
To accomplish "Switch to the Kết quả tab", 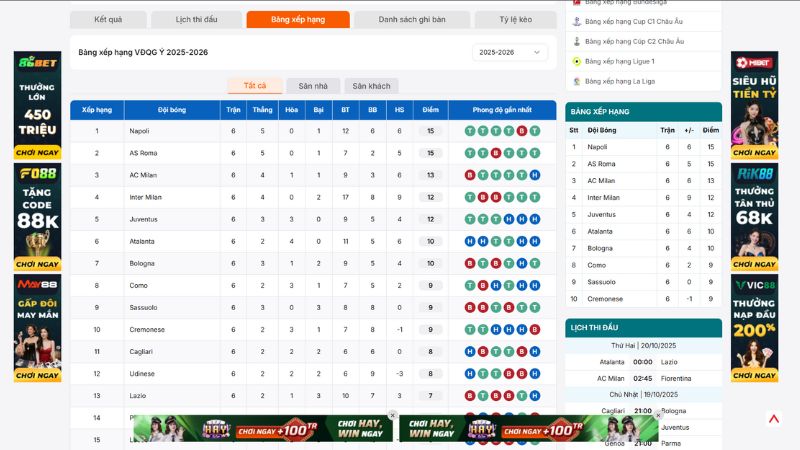I will 108,20.
